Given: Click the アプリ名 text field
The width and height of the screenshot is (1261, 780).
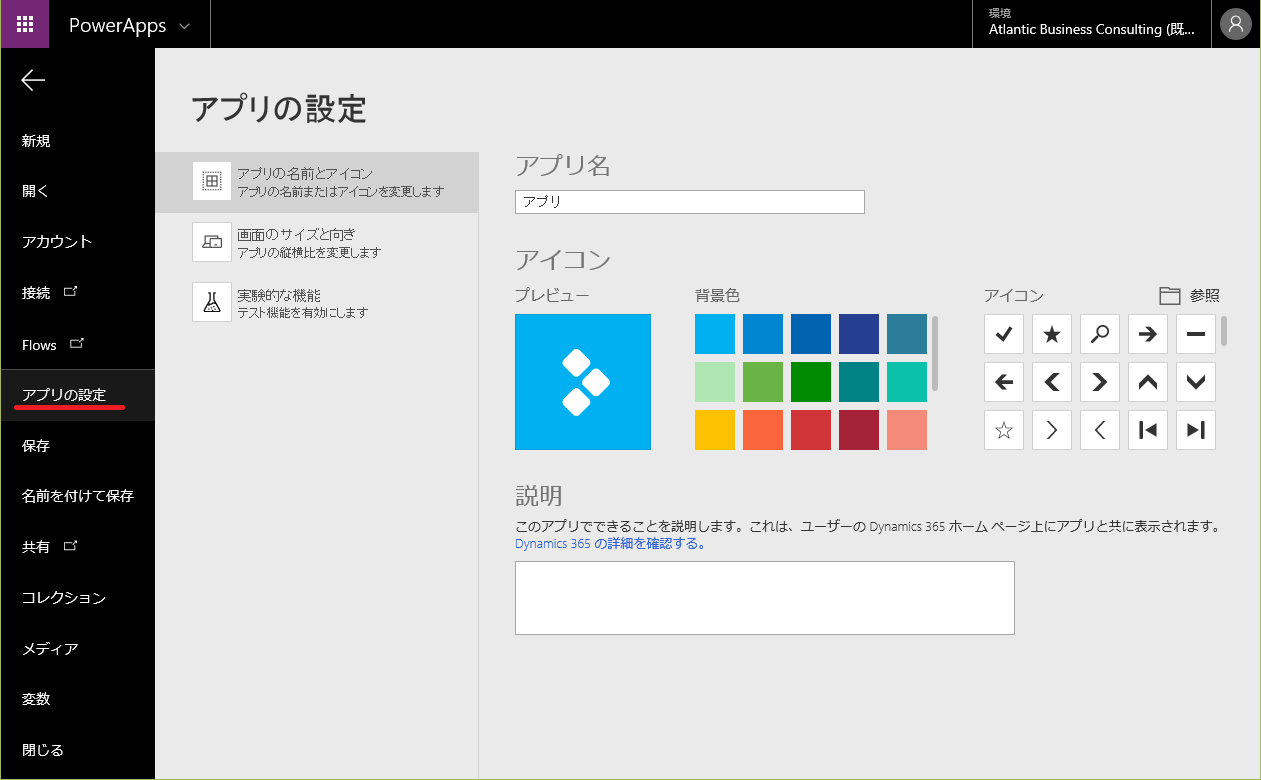Looking at the screenshot, I should coord(690,201).
